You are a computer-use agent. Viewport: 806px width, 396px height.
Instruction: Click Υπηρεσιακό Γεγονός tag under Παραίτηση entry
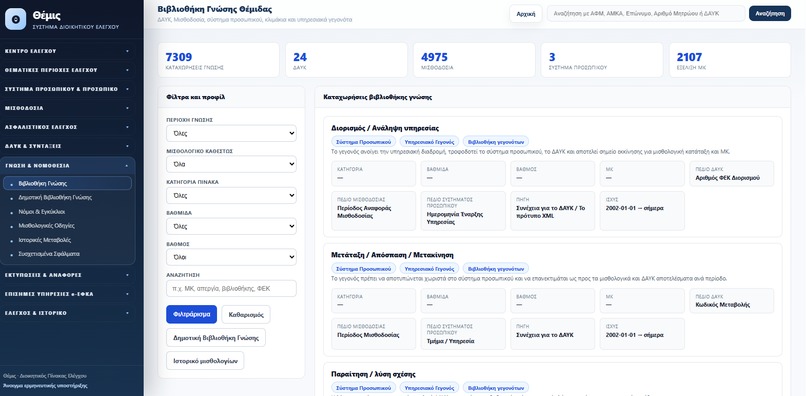(429, 387)
